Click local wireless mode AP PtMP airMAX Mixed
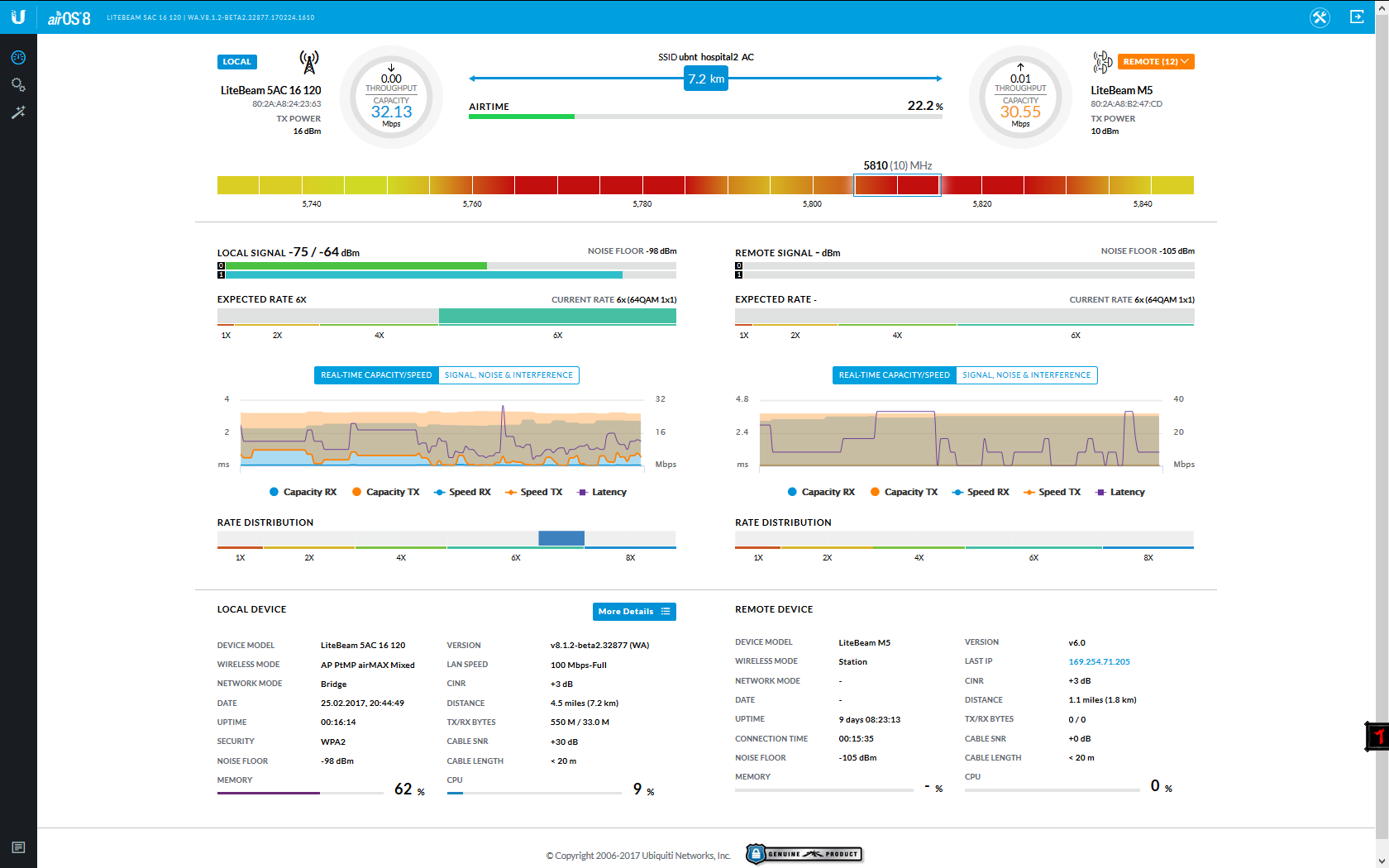 tap(368, 665)
